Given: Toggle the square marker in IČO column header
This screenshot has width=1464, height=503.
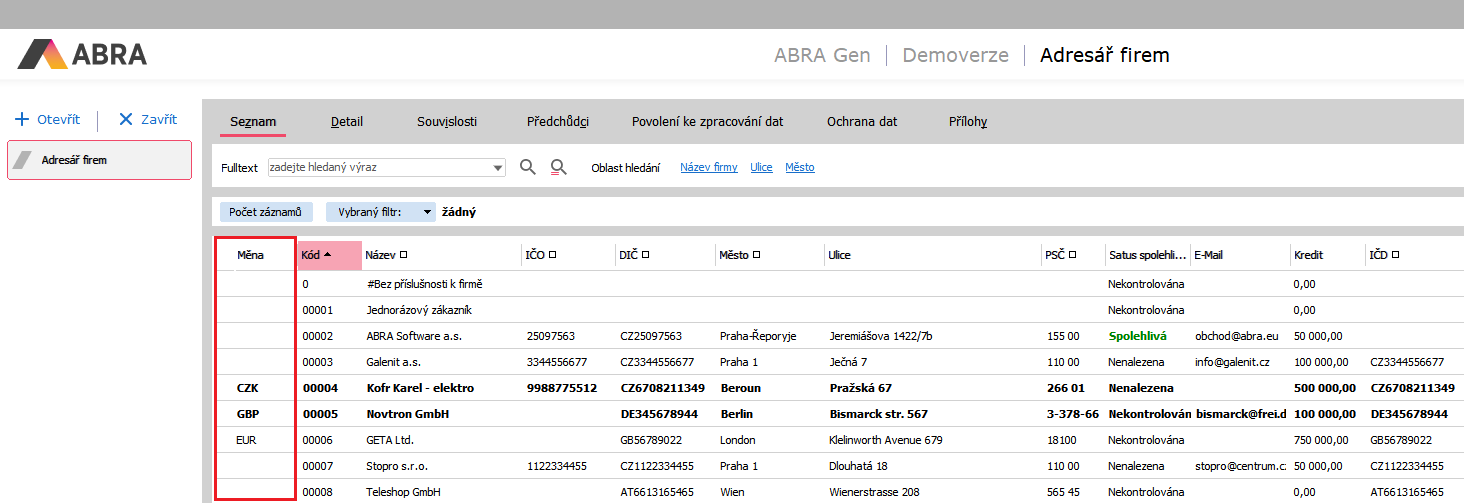Looking at the screenshot, I should tap(552, 255).
